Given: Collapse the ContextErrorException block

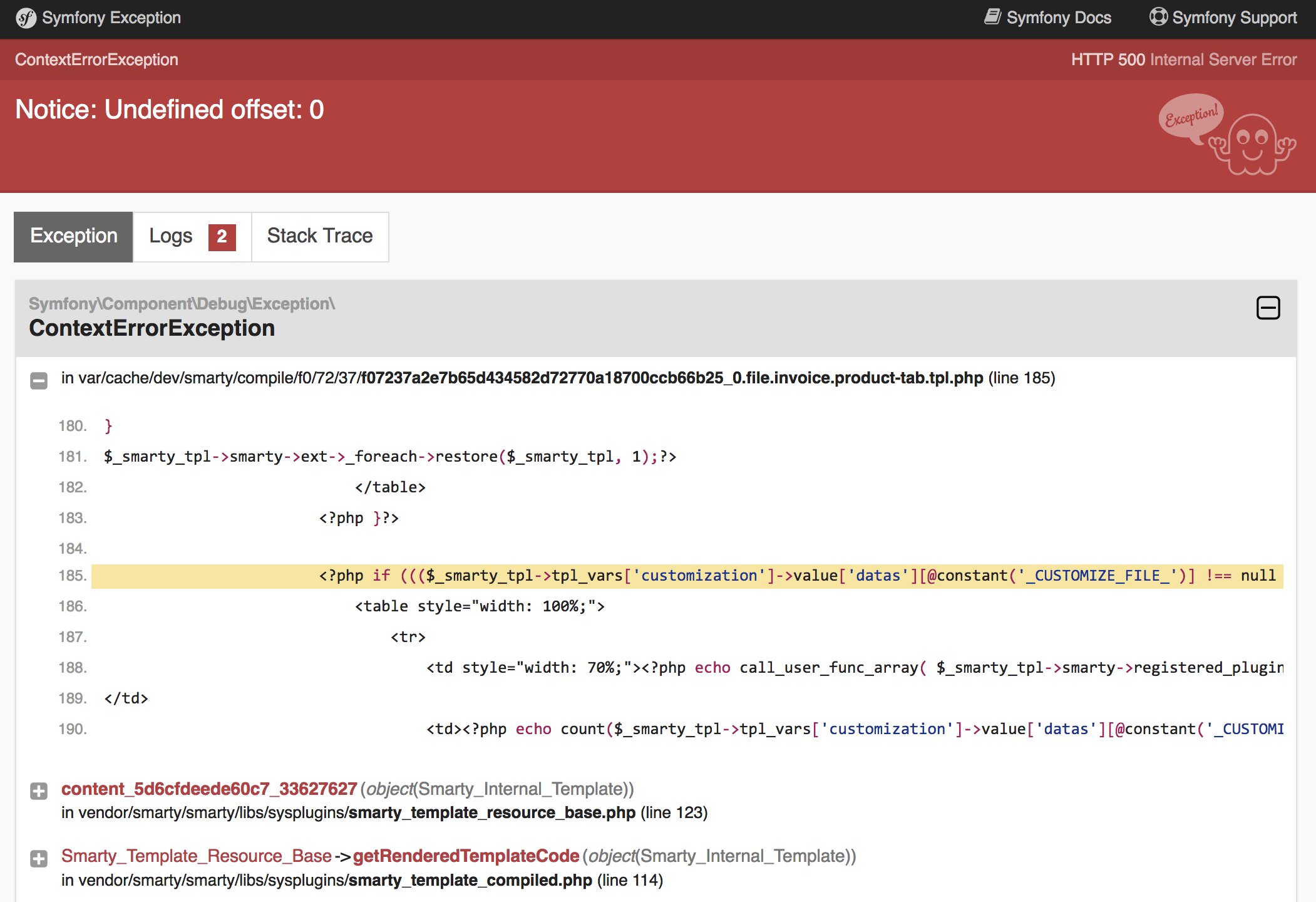Looking at the screenshot, I should coord(1268,308).
